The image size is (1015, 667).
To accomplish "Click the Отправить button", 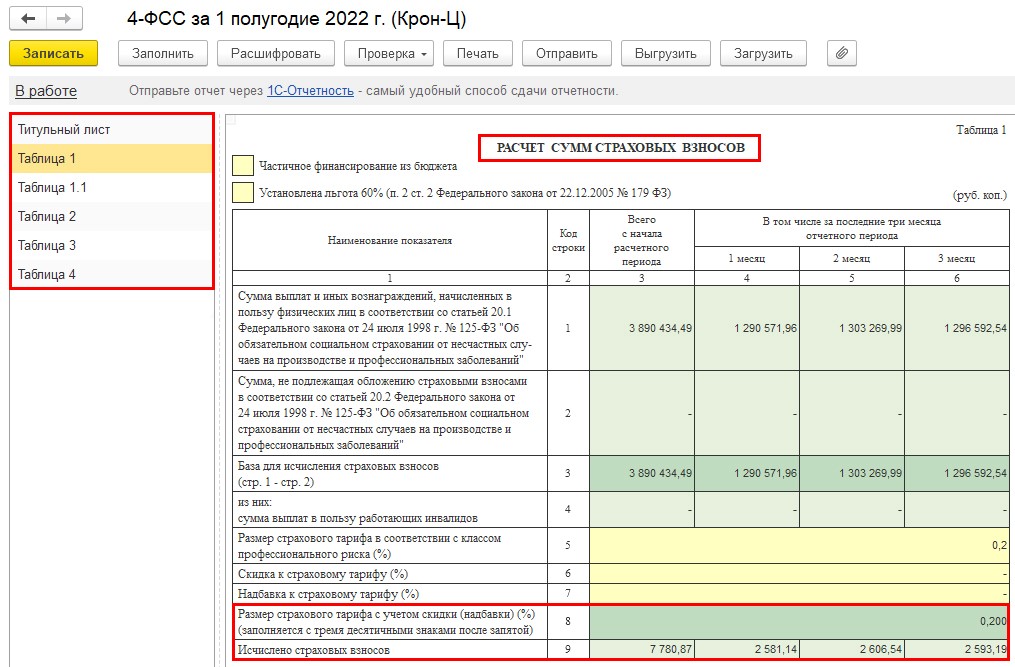I will (x=566, y=53).
